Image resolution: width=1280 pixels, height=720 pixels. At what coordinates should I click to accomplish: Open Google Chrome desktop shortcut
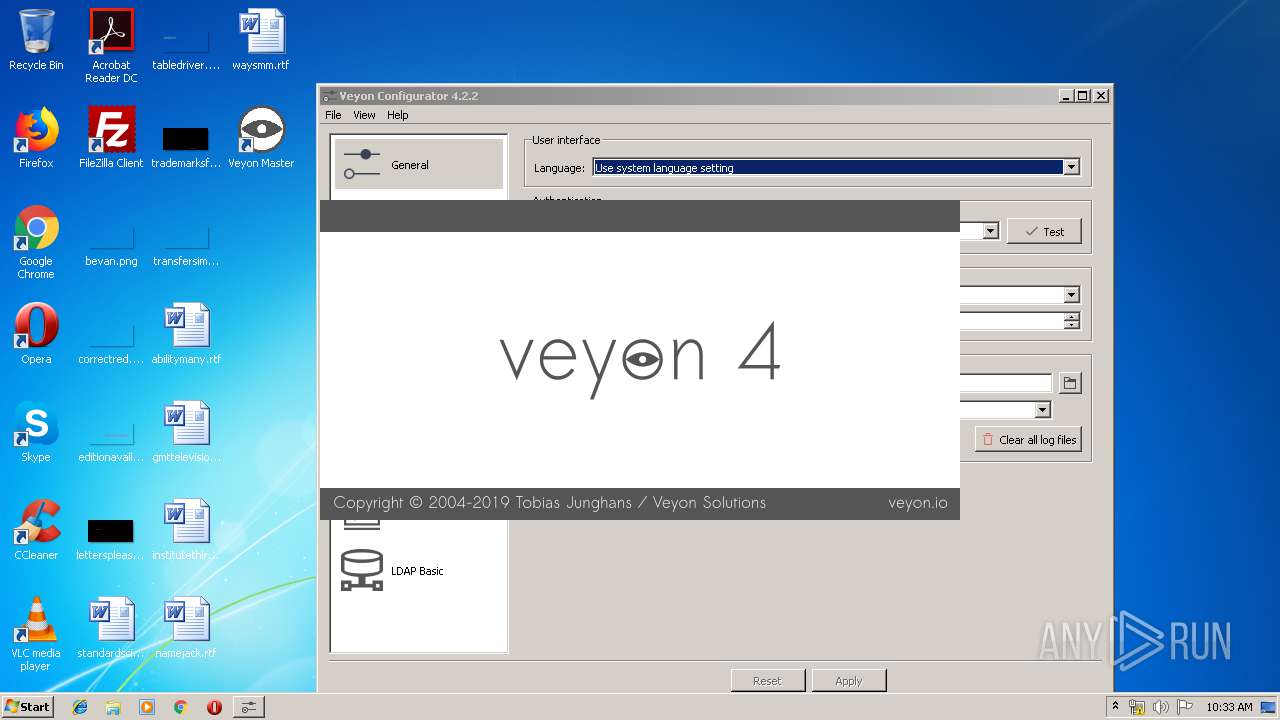coord(36,242)
